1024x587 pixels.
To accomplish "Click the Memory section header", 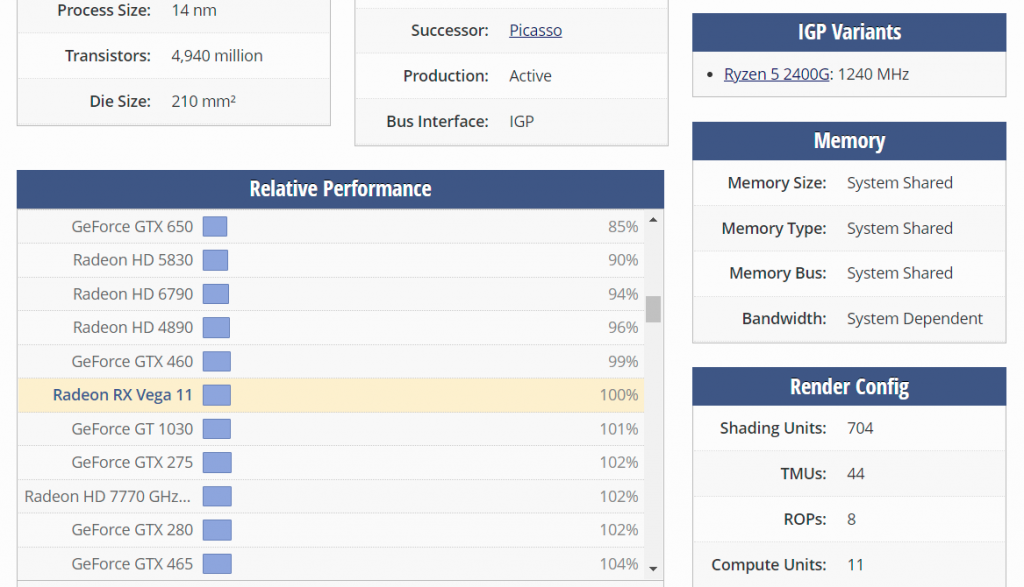I will 849,141.
